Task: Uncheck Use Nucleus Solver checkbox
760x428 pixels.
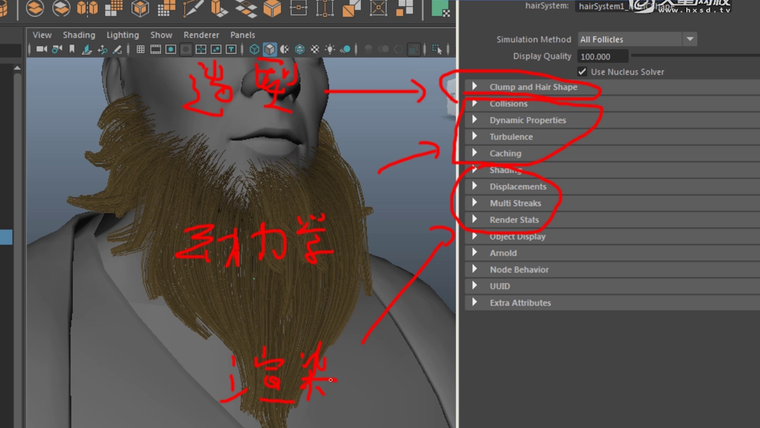Action: 583,72
